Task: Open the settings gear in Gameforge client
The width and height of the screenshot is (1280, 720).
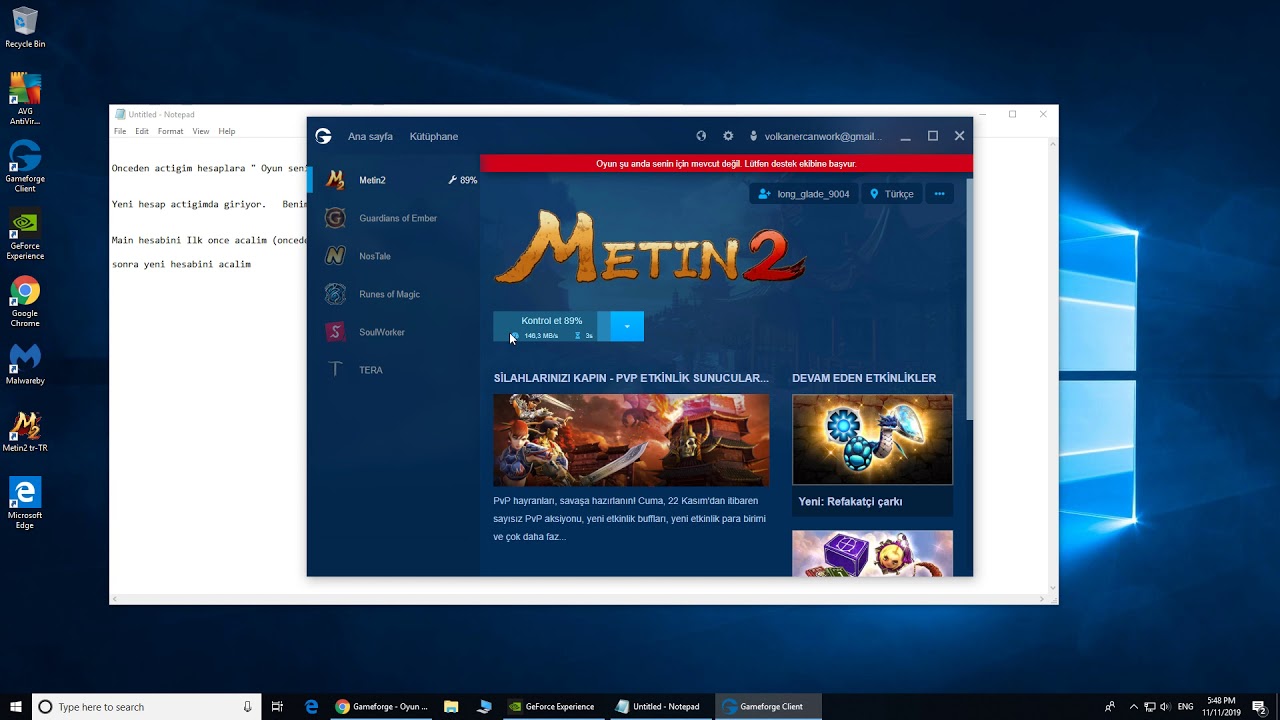Action: (728, 136)
